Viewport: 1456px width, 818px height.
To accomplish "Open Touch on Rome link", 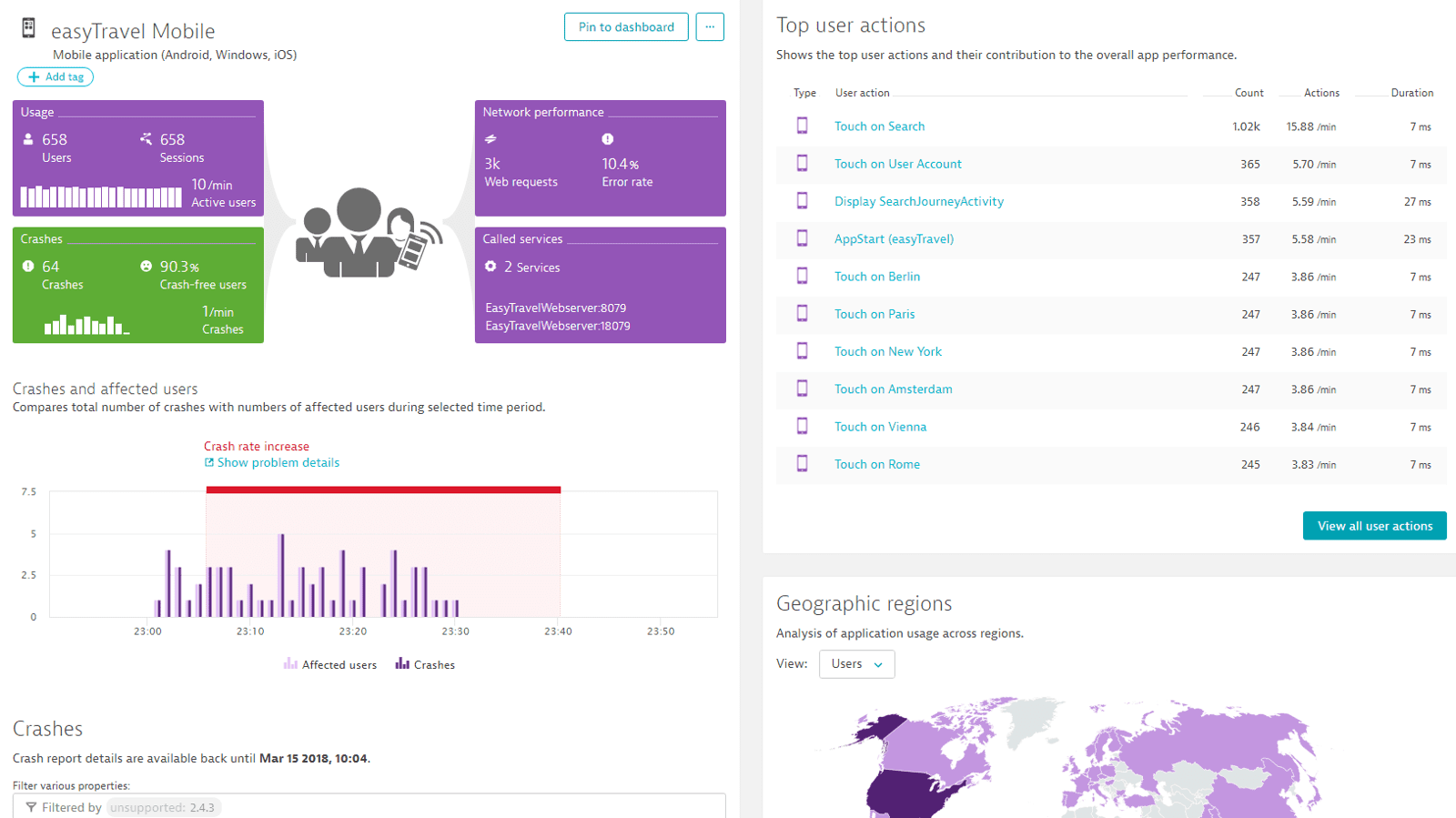I will tap(877, 464).
